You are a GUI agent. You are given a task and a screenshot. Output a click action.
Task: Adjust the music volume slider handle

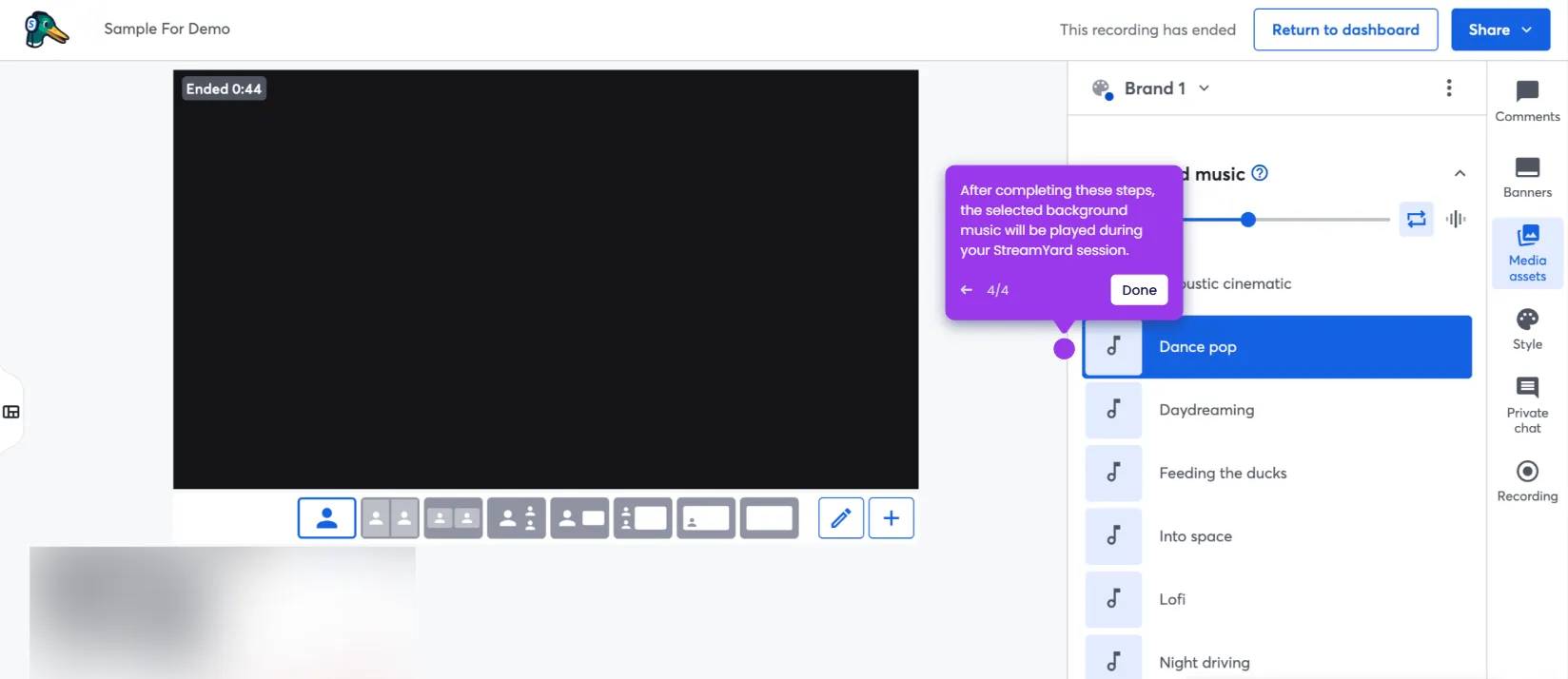[x=1248, y=220]
